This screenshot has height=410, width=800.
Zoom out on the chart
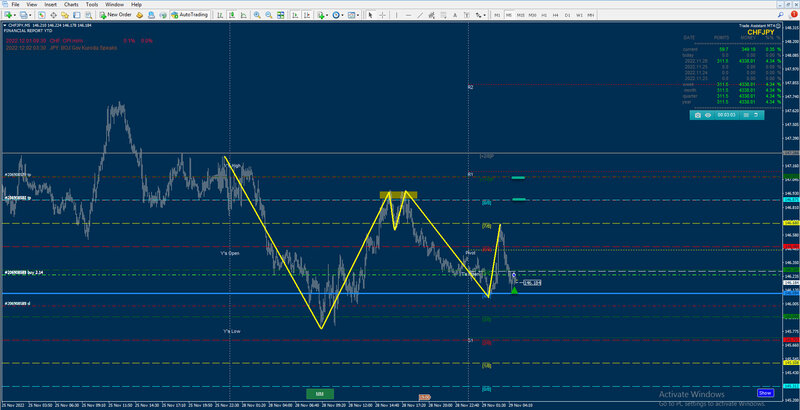point(268,15)
